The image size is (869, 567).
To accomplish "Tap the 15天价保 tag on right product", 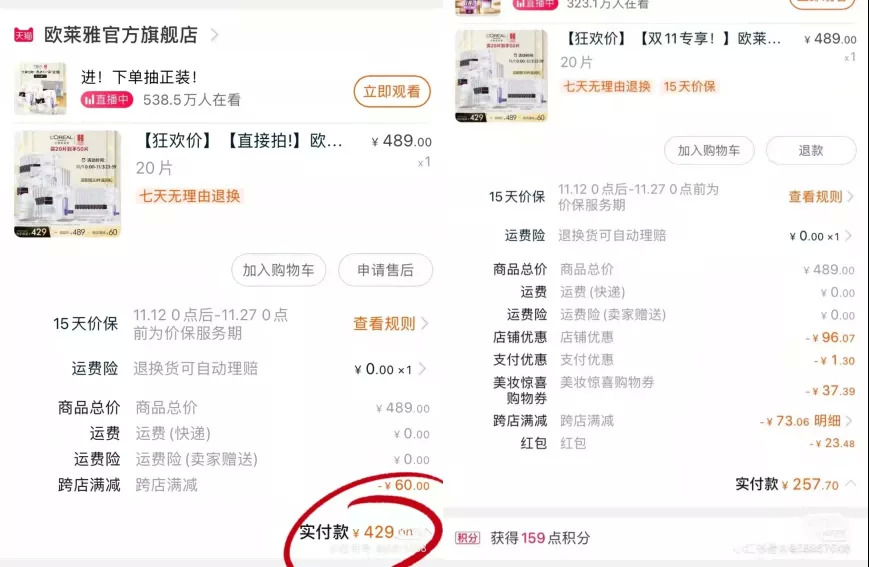I will pyautogui.click(x=689, y=86).
